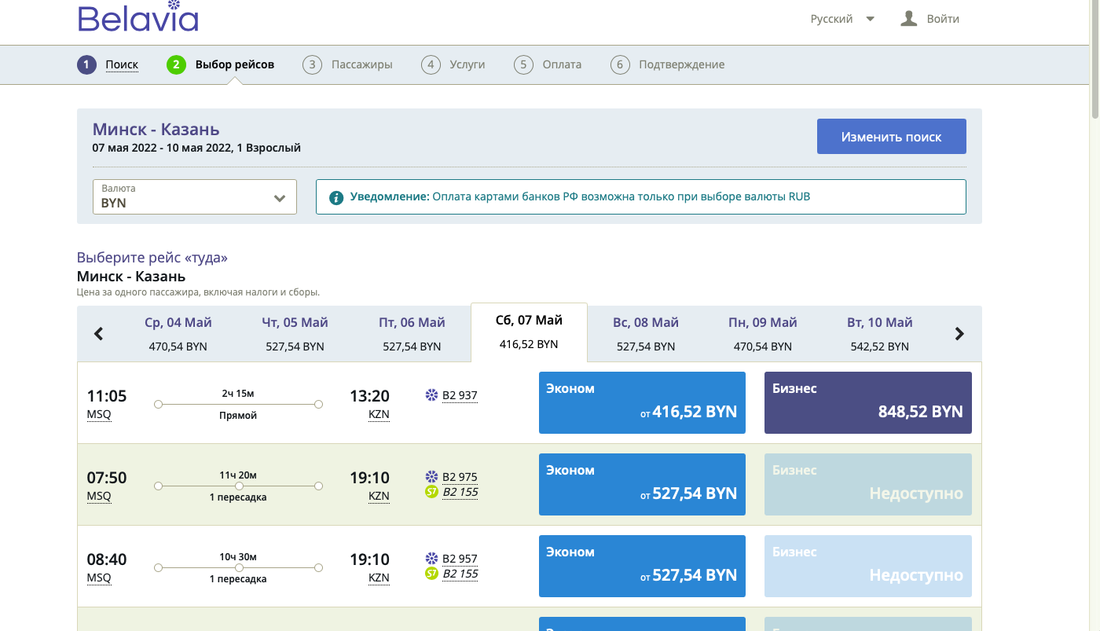Click the Belavia logo
This screenshot has height=631, width=1100.
click(137, 18)
